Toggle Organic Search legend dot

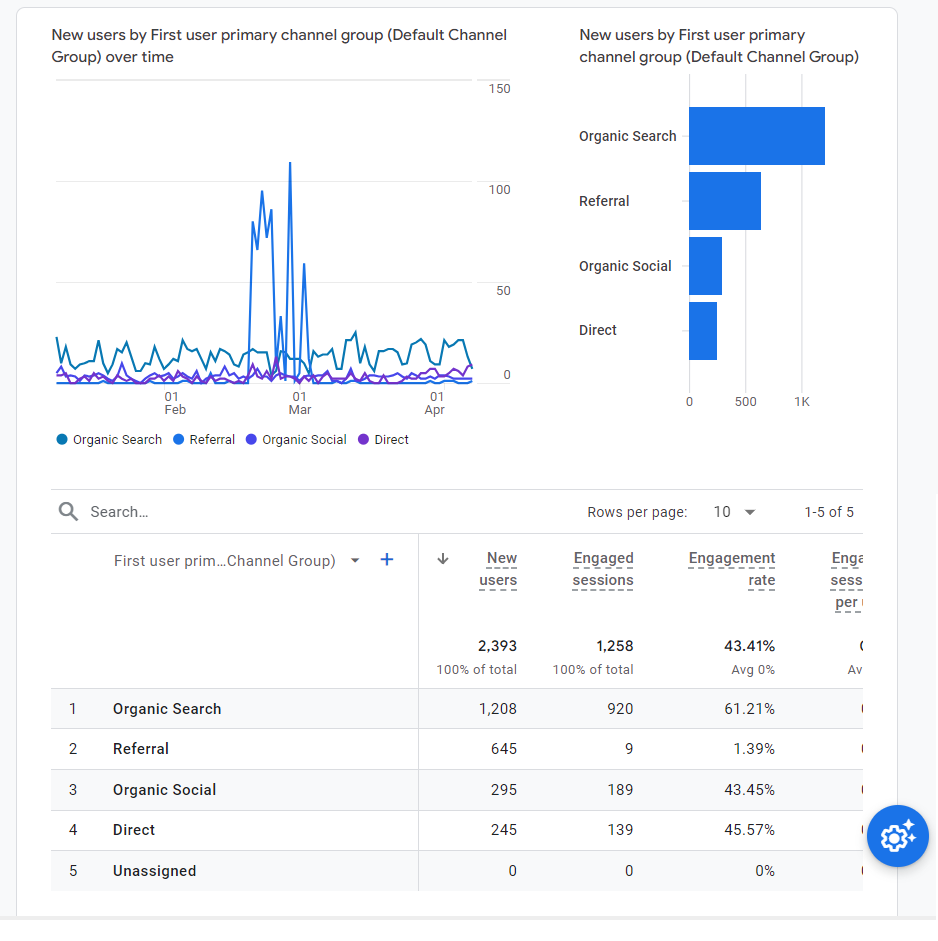[62, 439]
